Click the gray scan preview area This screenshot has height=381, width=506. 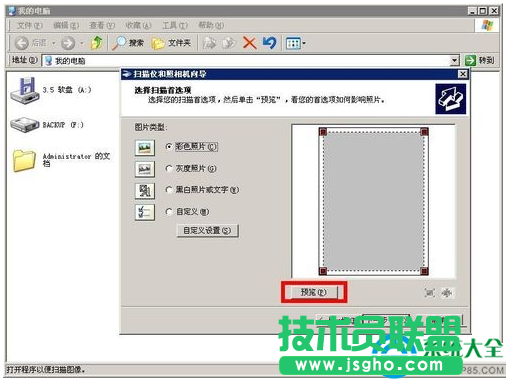click(x=374, y=202)
